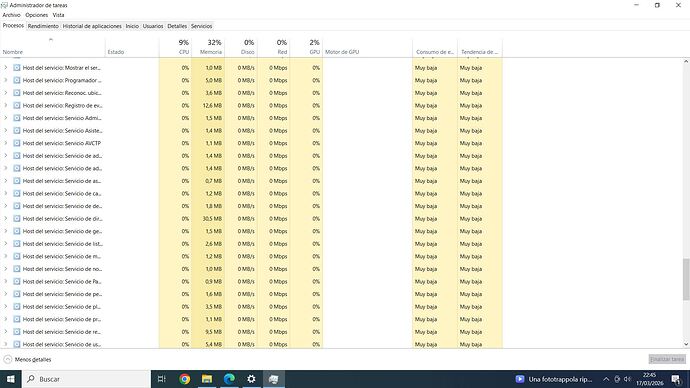690x388 pixels.
Task: Click the scrollbar down arrow
Action: pyautogui.click(x=686, y=344)
